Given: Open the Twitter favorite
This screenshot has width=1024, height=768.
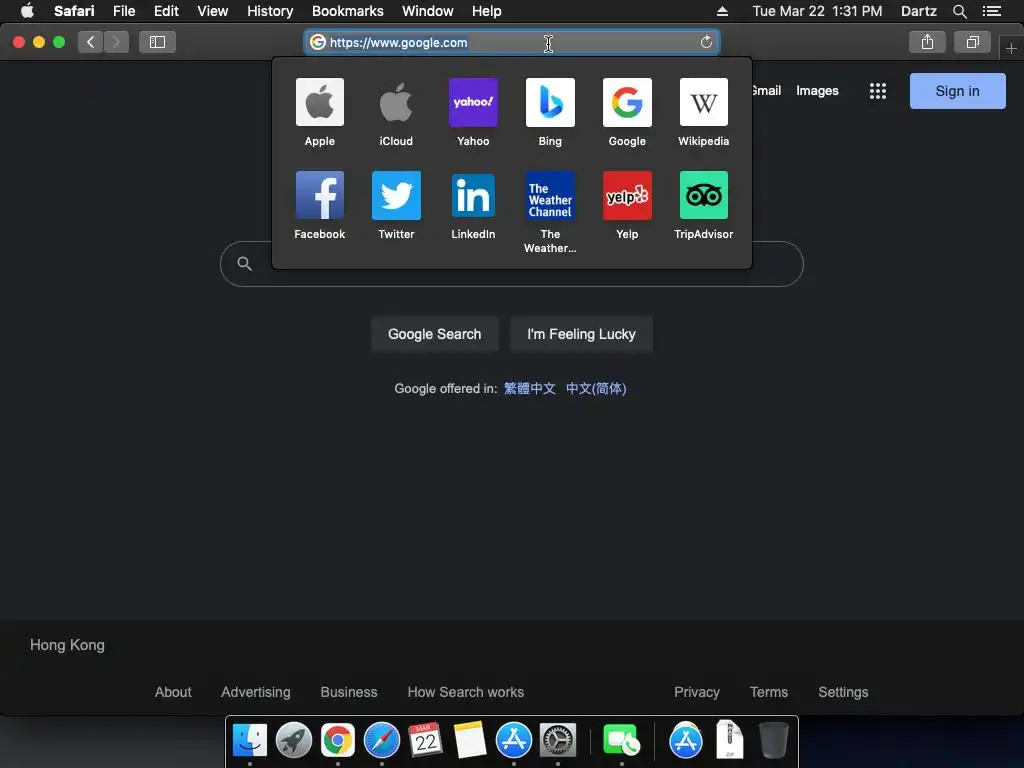Looking at the screenshot, I should click(396, 205).
